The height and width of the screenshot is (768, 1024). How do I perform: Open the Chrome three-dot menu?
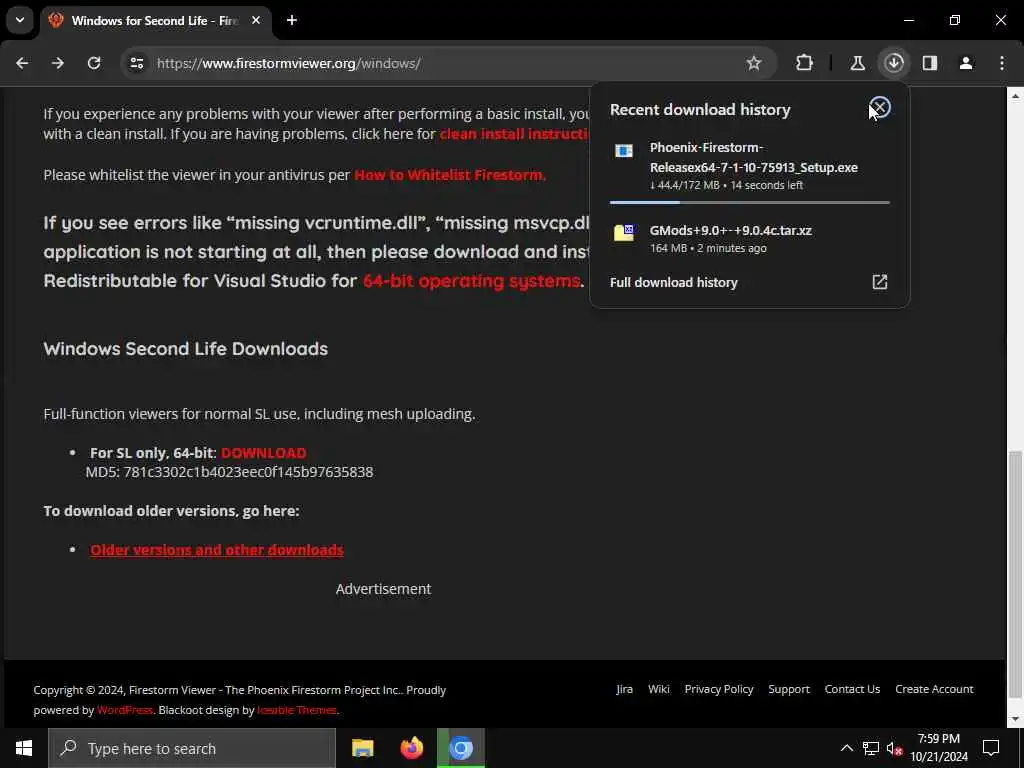coord(1002,63)
